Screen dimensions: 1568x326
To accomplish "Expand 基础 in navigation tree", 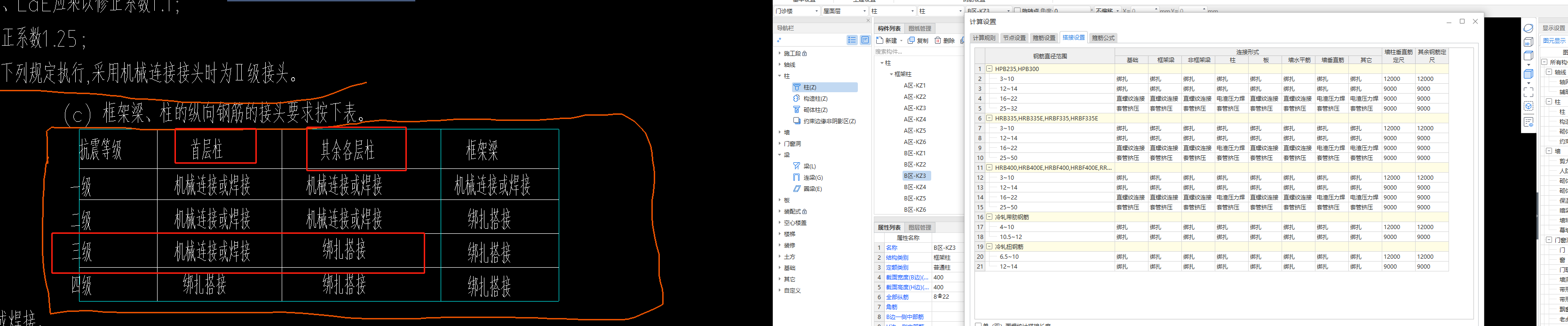I will point(780,268).
